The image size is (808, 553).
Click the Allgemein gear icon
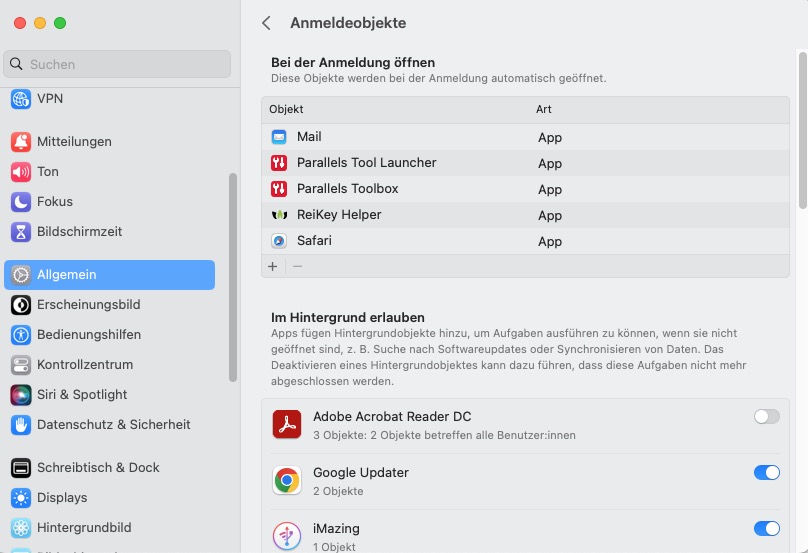pos(21,275)
